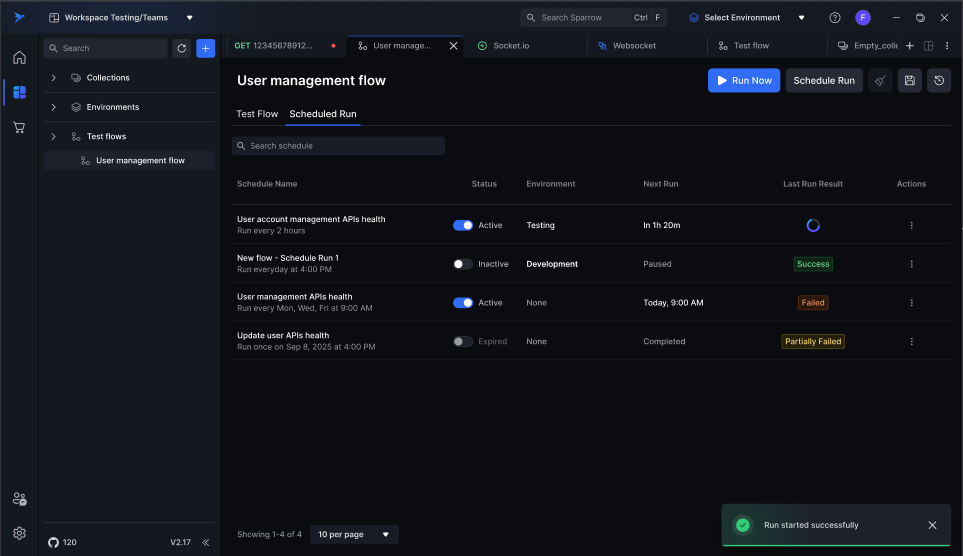Click the Run Now button
The width and height of the screenshot is (963, 556).
[x=743, y=81]
